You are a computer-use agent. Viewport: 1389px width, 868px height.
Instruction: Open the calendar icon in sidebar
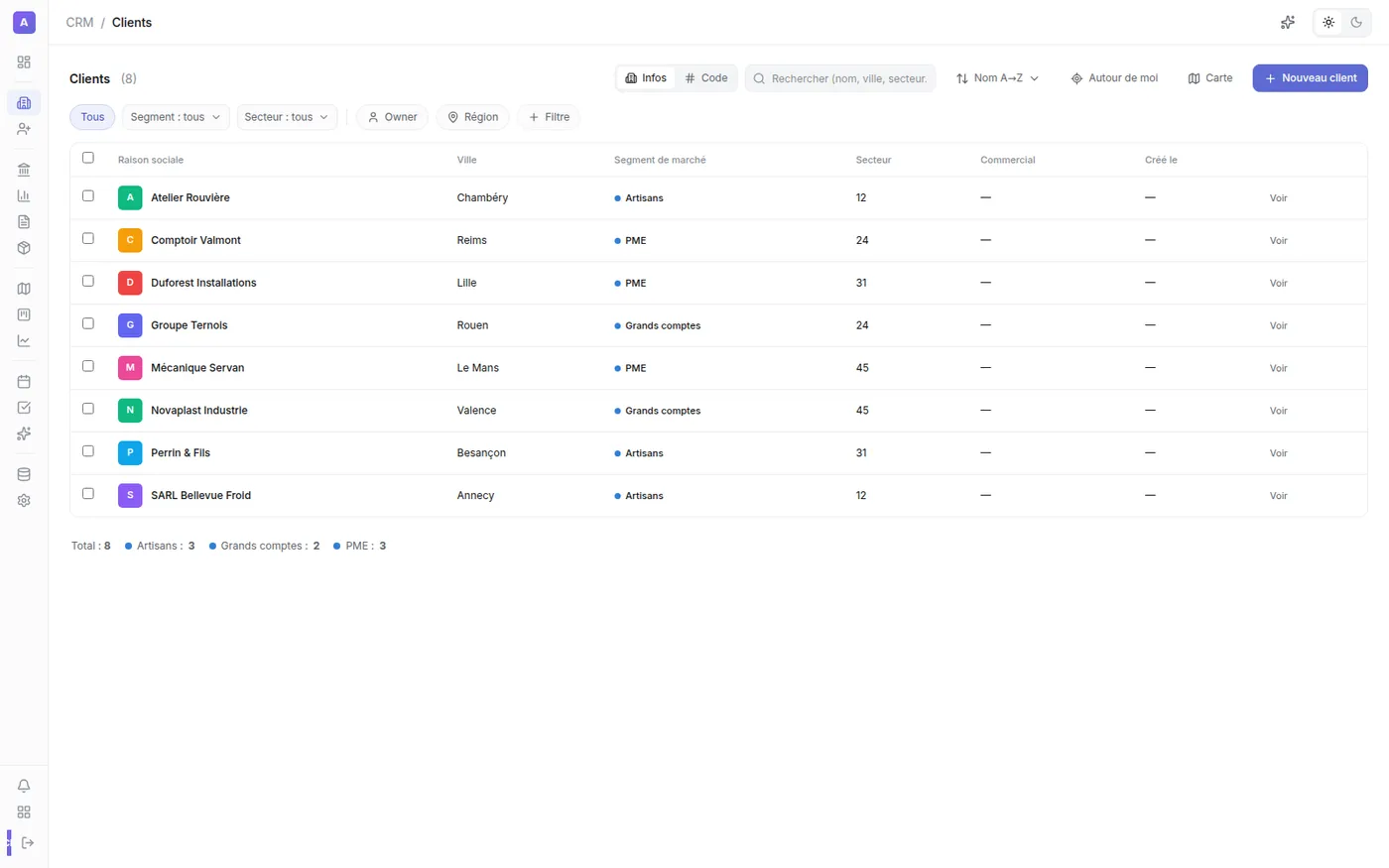[24, 381]
